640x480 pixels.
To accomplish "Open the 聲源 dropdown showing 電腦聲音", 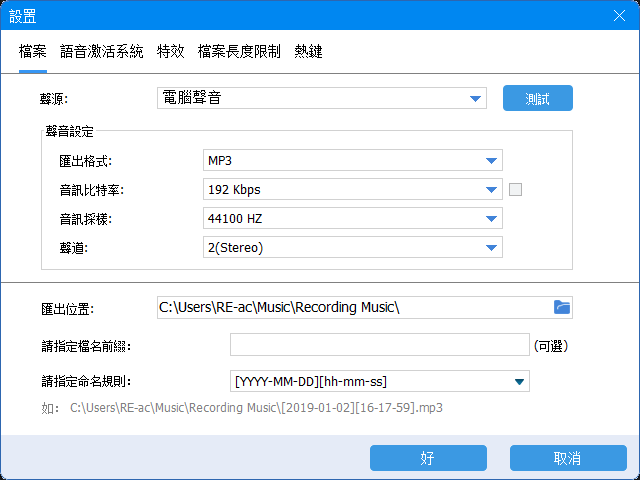I will coord(322,98).
